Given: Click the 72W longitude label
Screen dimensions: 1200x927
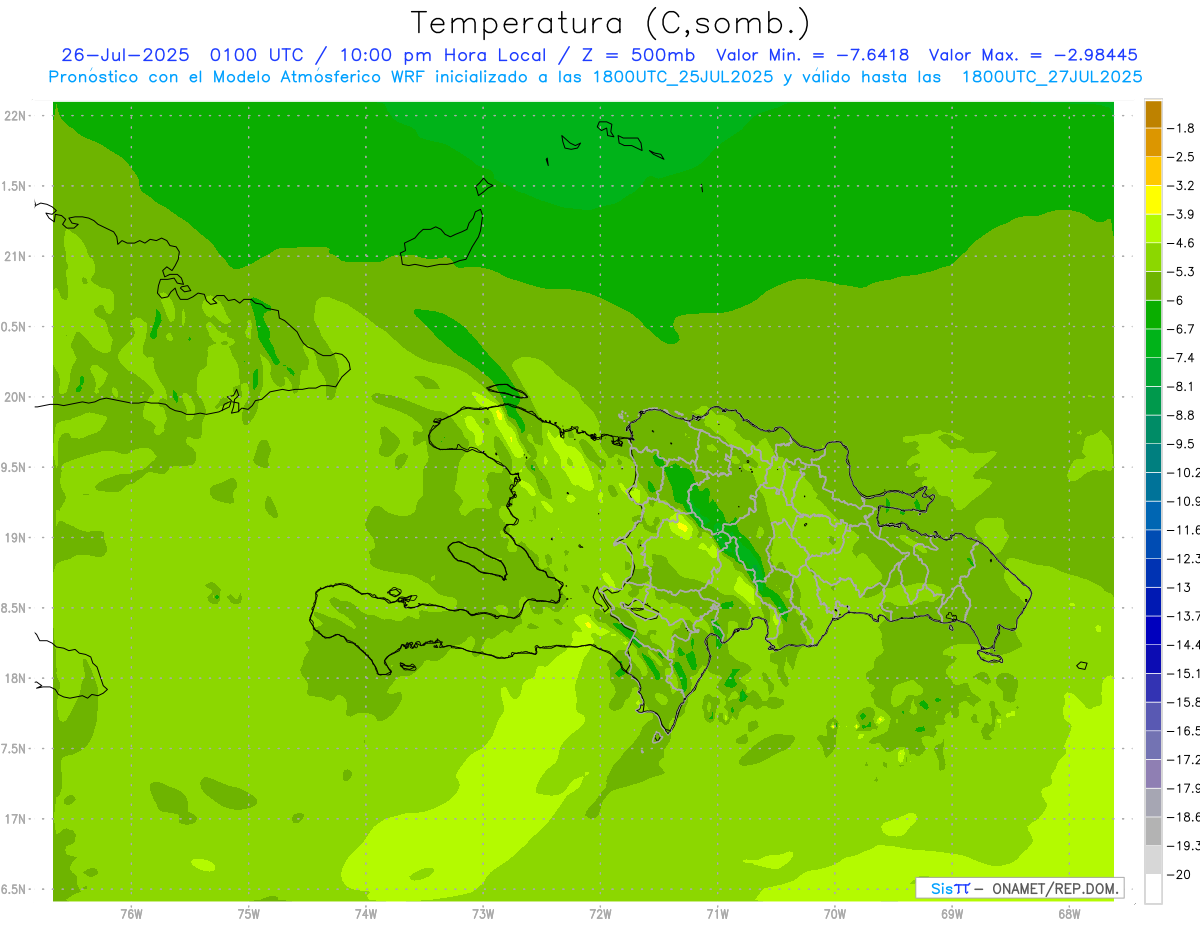Looking at the screenshot, I should (x=600, y=913).
